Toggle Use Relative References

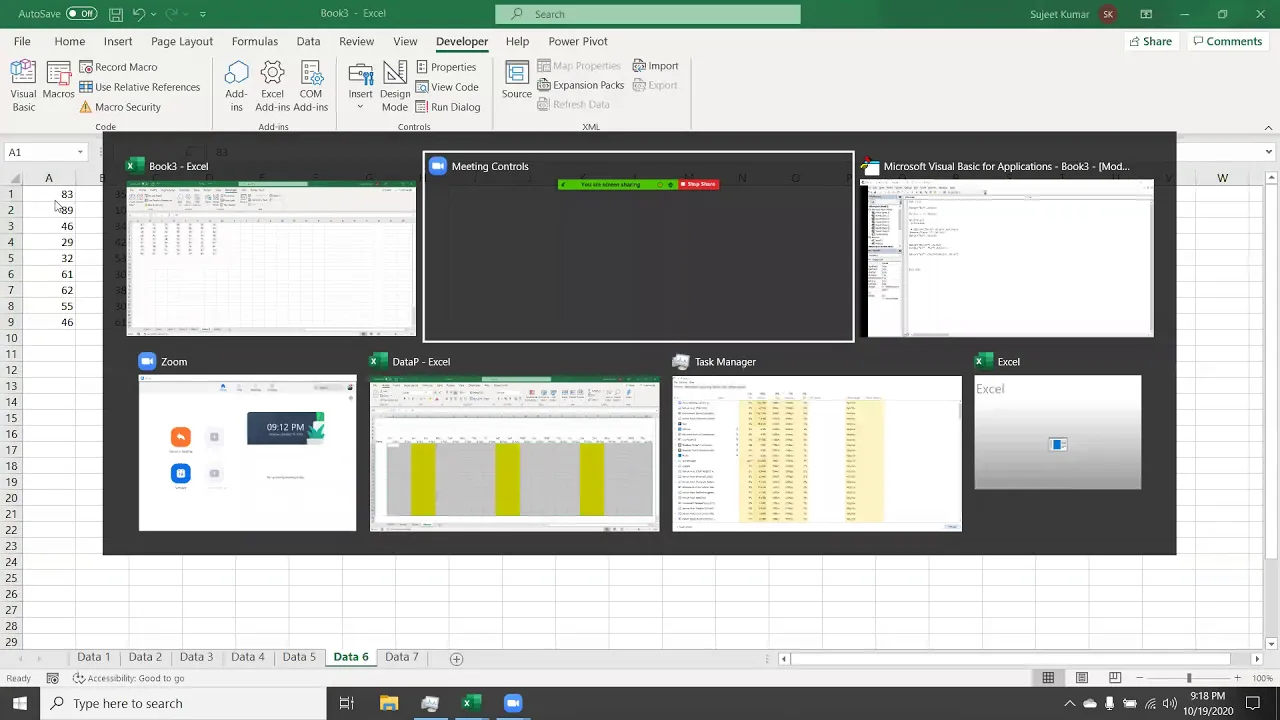pos(139,87)
